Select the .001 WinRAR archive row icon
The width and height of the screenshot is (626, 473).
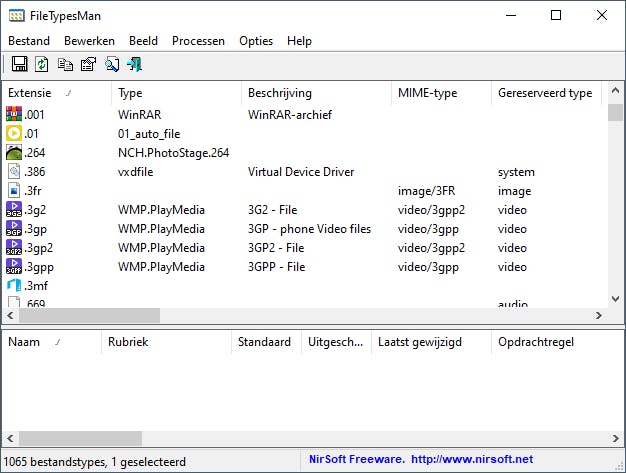(14, 115)
